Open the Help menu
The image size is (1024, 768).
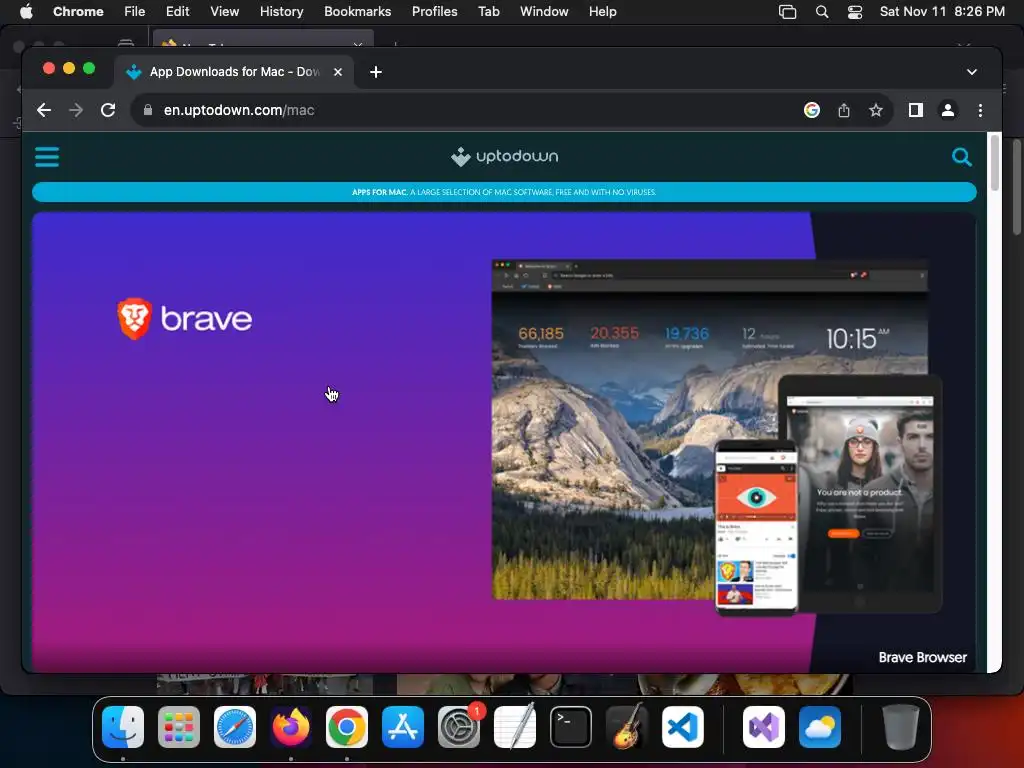click(x=602, y=12)
